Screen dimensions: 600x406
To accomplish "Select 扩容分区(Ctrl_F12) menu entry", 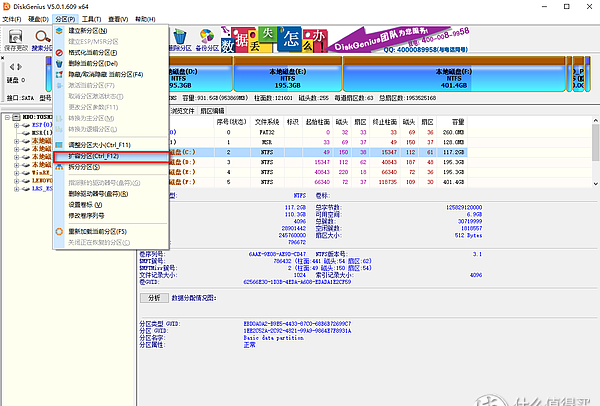I will coord(111,156).
